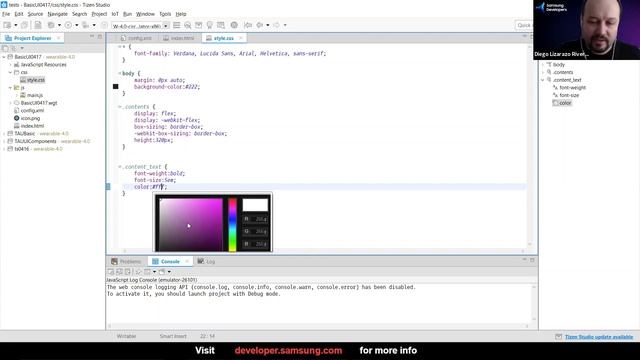640x360 pixels.
Task: Collapse the .content_text CSS rule fold
Action: [120, 167]
